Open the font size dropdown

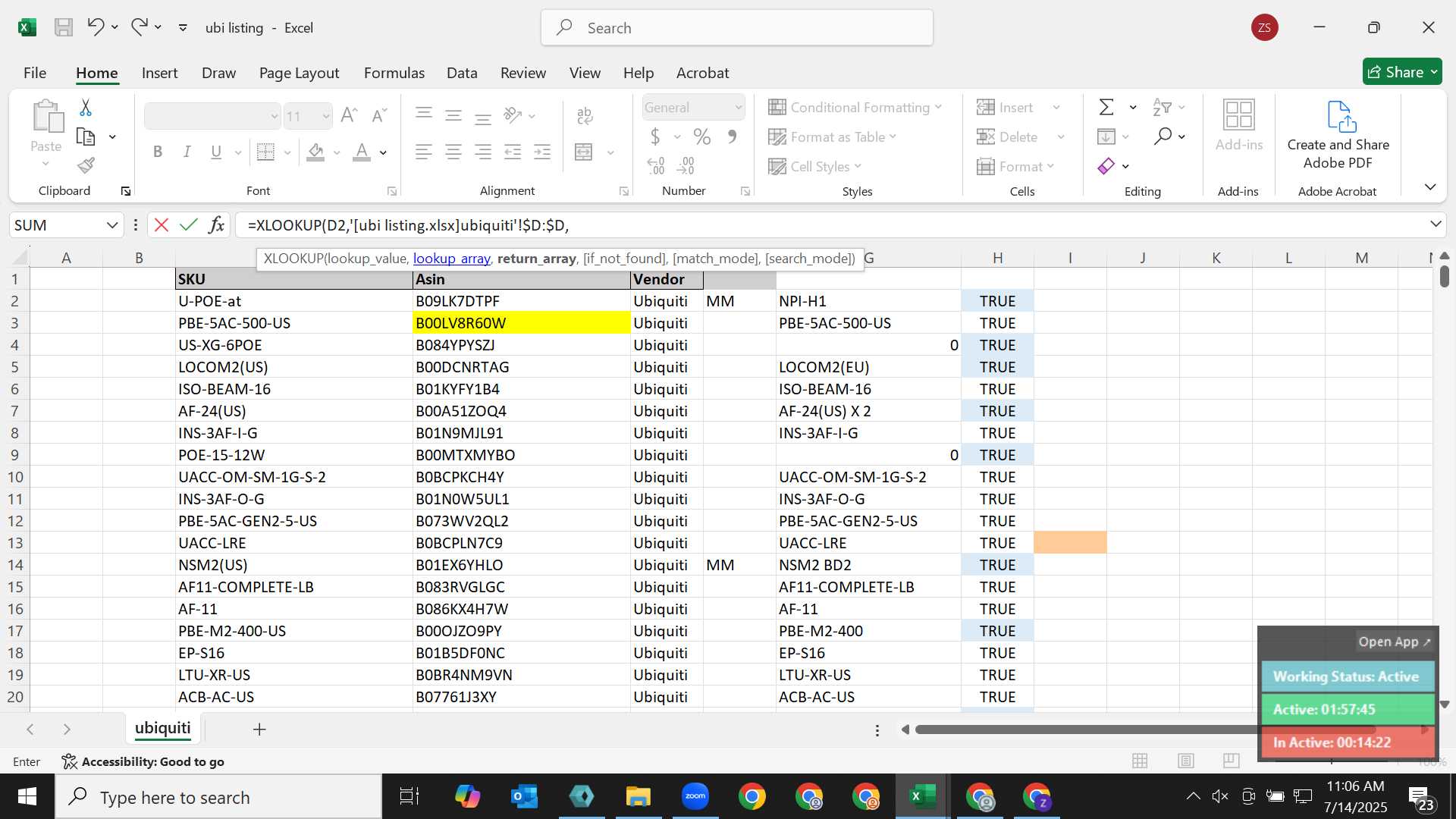326,116
